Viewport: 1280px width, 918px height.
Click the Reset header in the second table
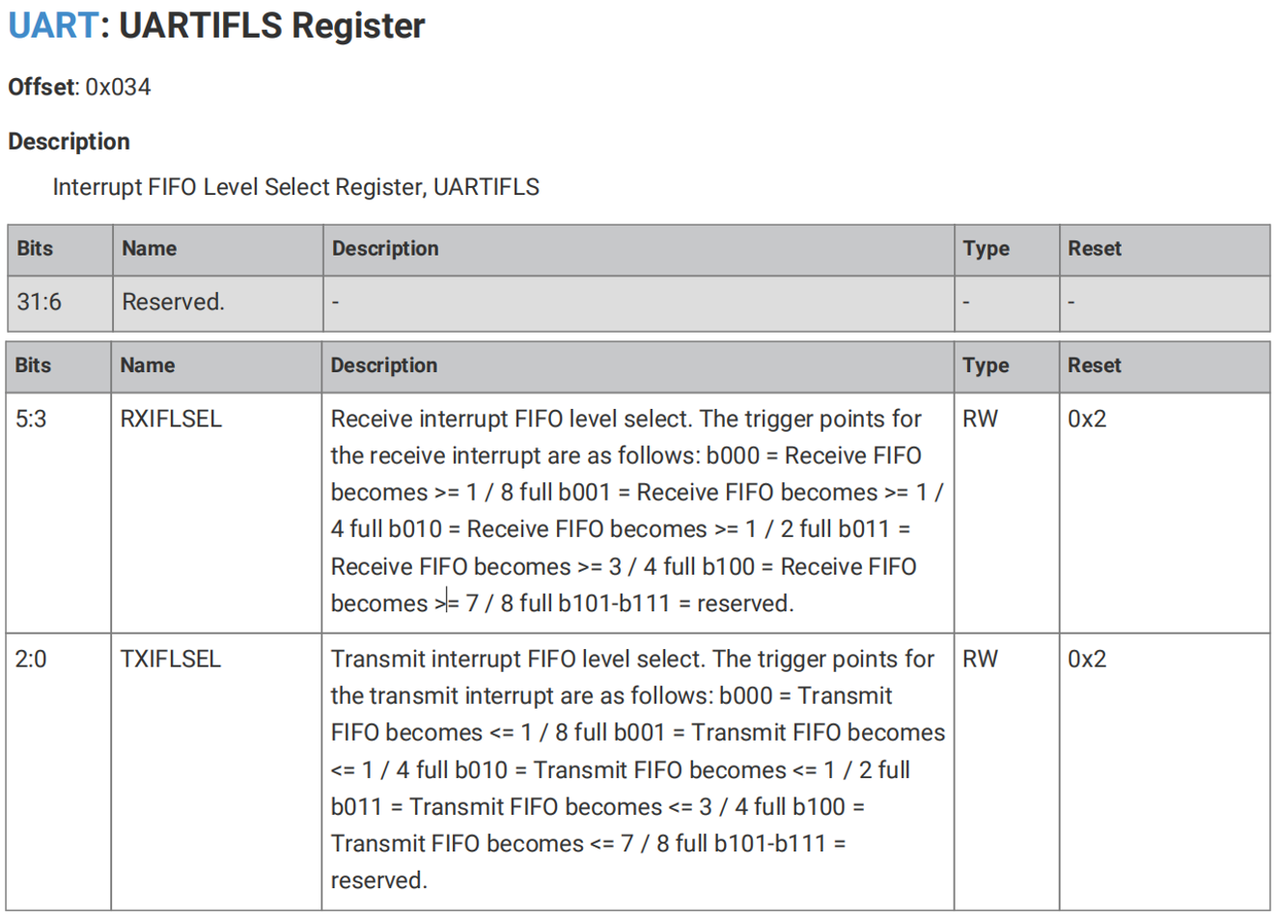tap(1094, 365)
